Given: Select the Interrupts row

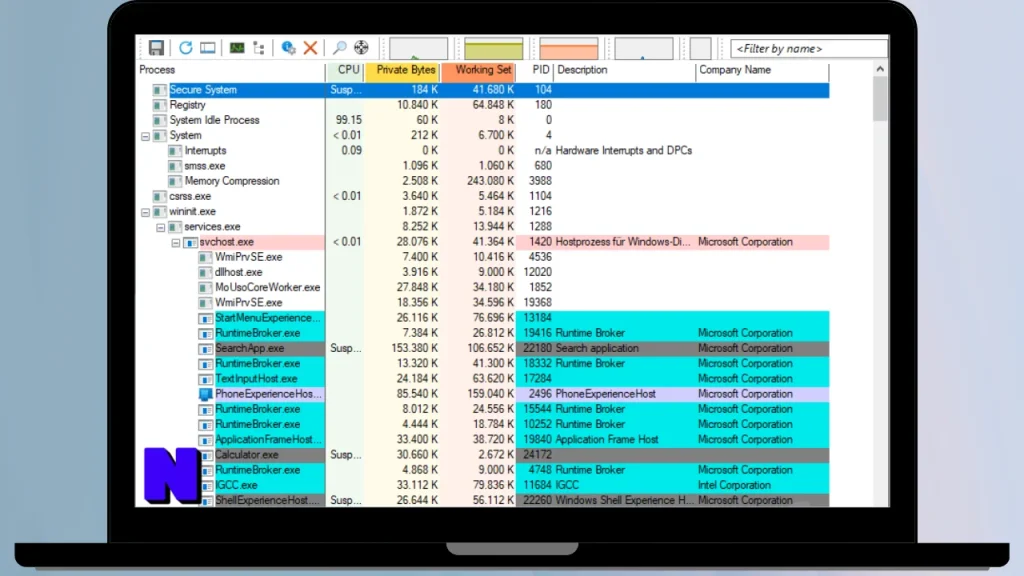Looking at the screenshot, I should tap(483, 151).
